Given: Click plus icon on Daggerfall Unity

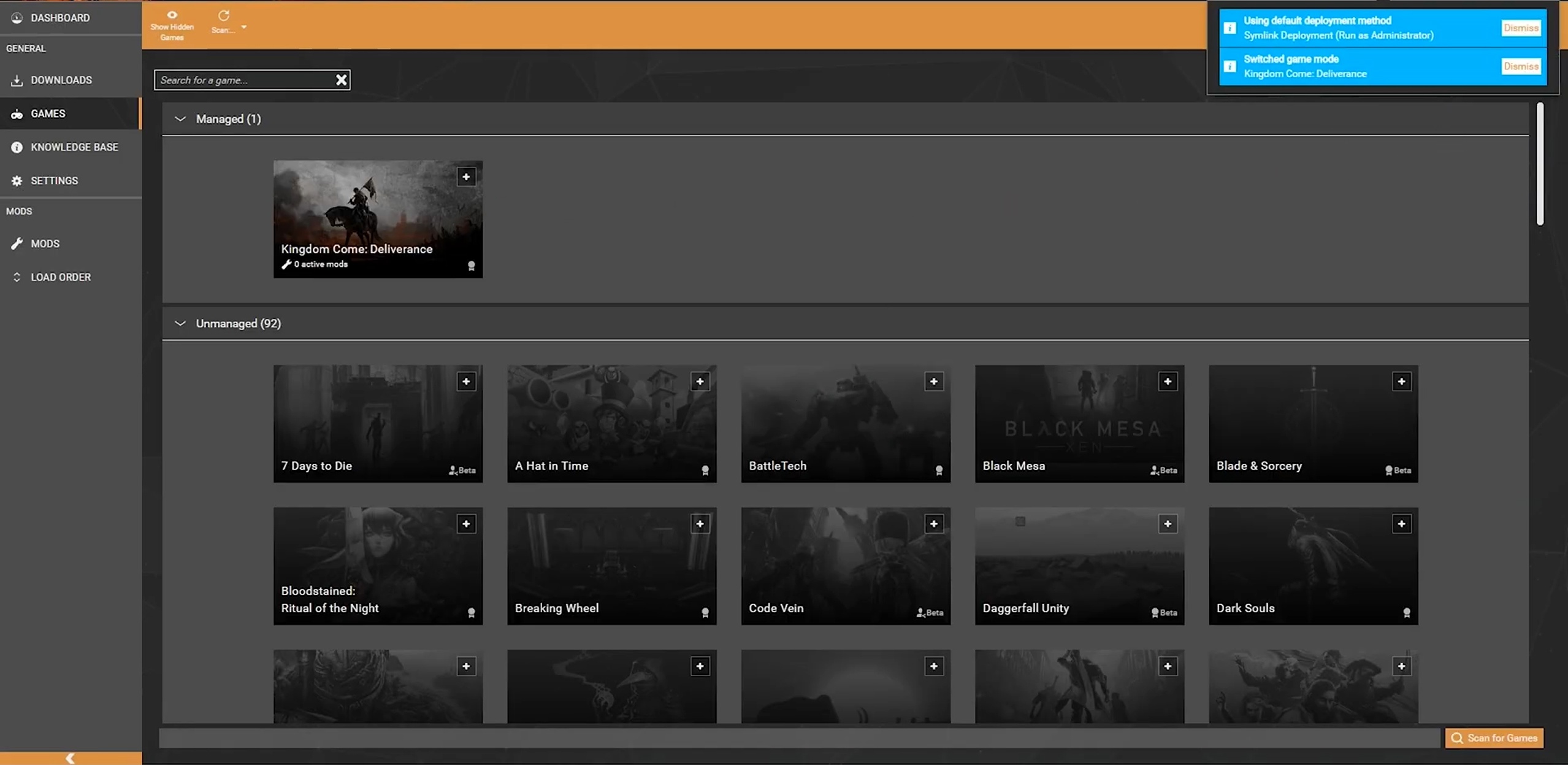Looking at the screenshot, I should tap(1168, 524).
